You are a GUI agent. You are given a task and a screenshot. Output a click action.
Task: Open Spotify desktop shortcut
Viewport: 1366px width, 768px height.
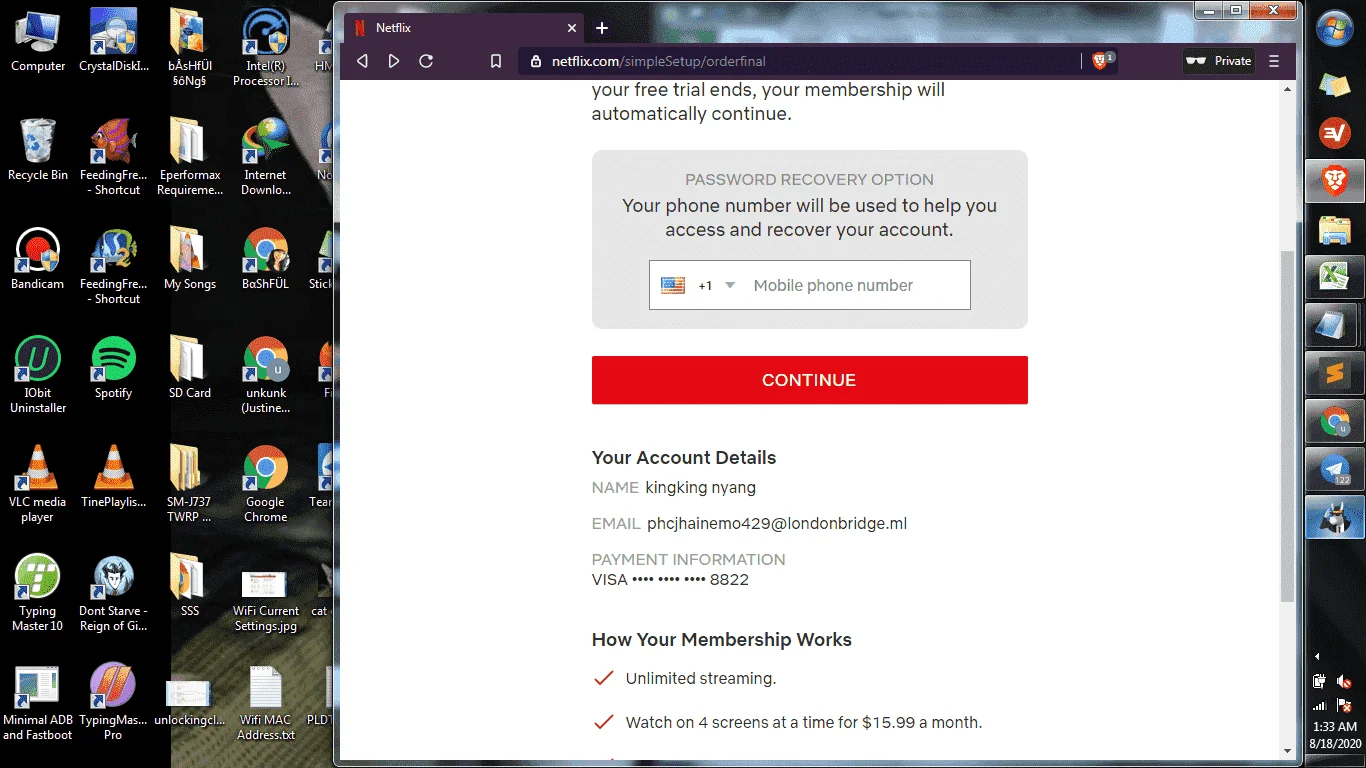[114, 367]
